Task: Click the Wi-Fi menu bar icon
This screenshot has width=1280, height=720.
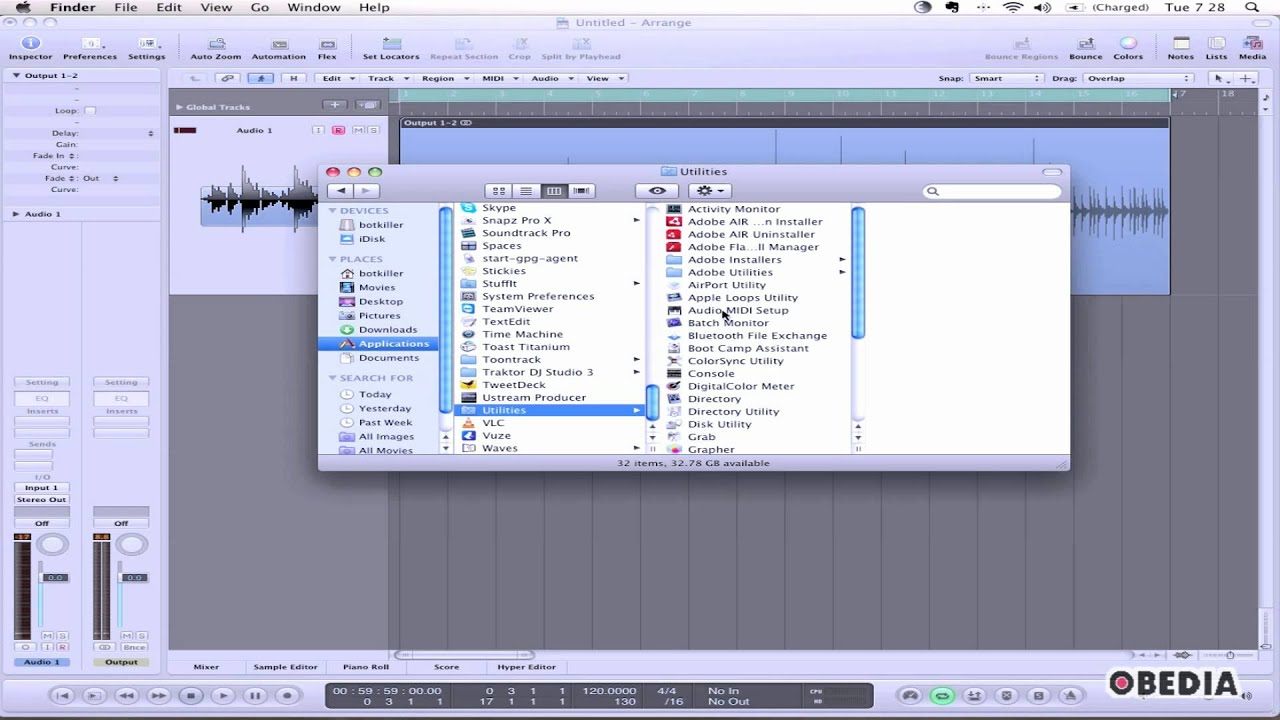Action: 1014,7
